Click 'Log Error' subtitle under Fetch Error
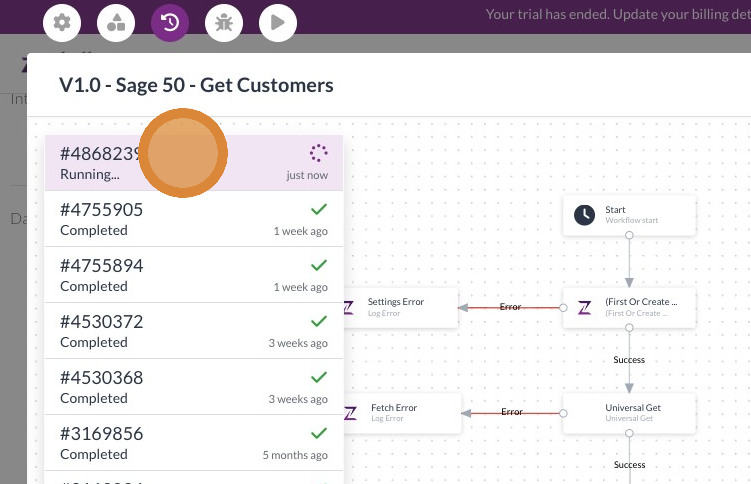Viewport: 751px width, 484px height. (x=387, y=418)
